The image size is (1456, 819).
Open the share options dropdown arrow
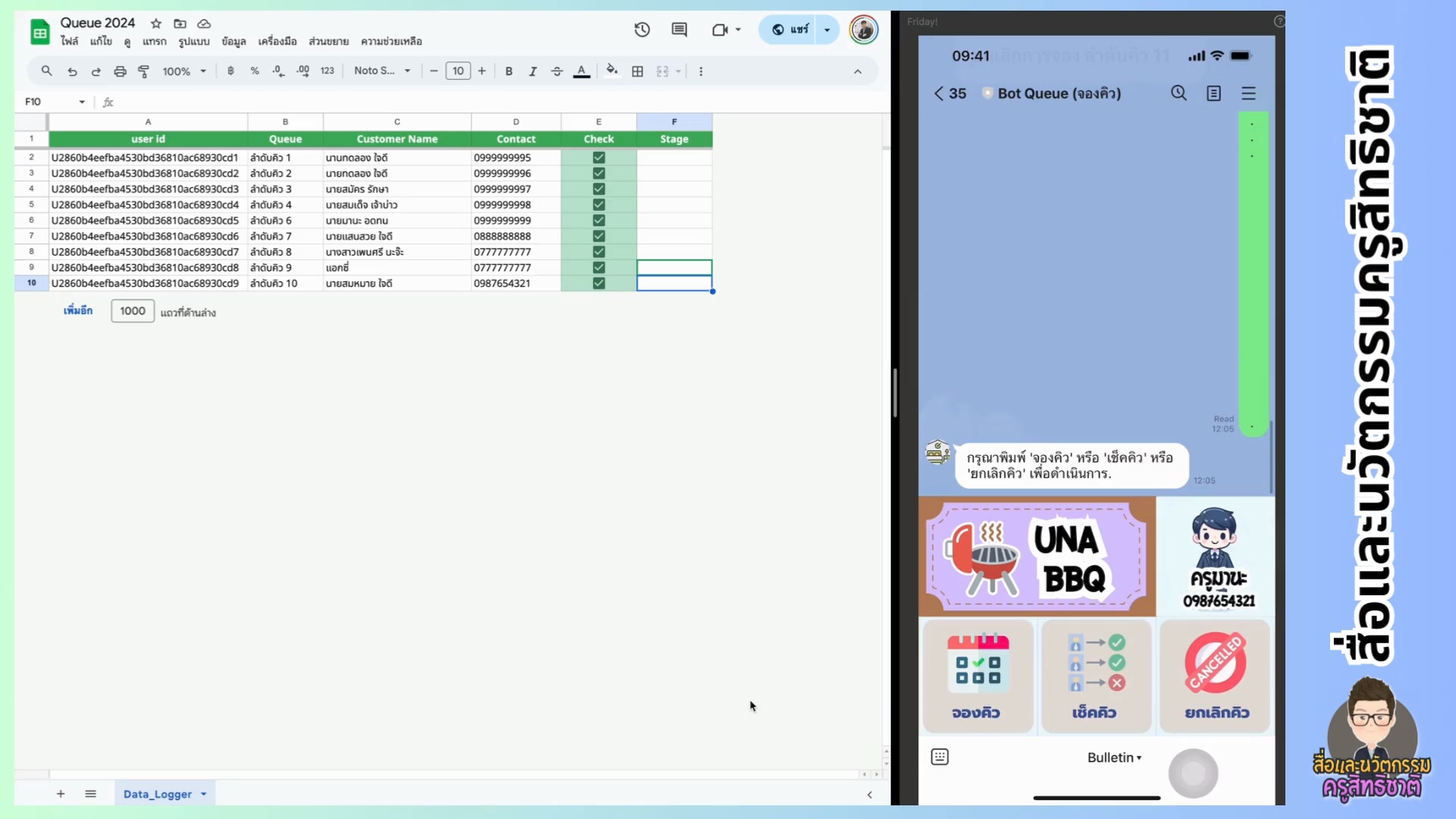827,30
